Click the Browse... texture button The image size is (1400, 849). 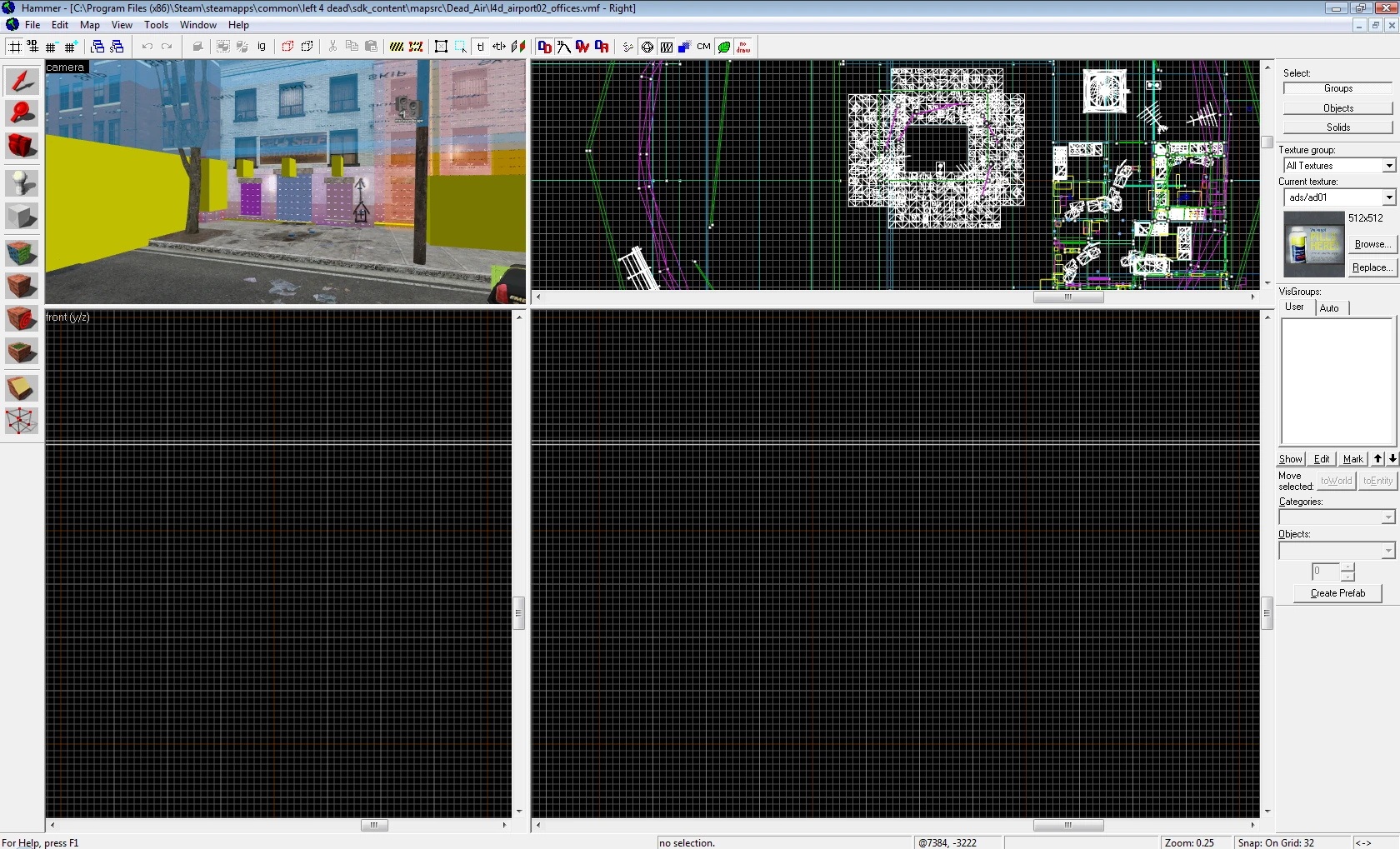[x=1371, y=244]
